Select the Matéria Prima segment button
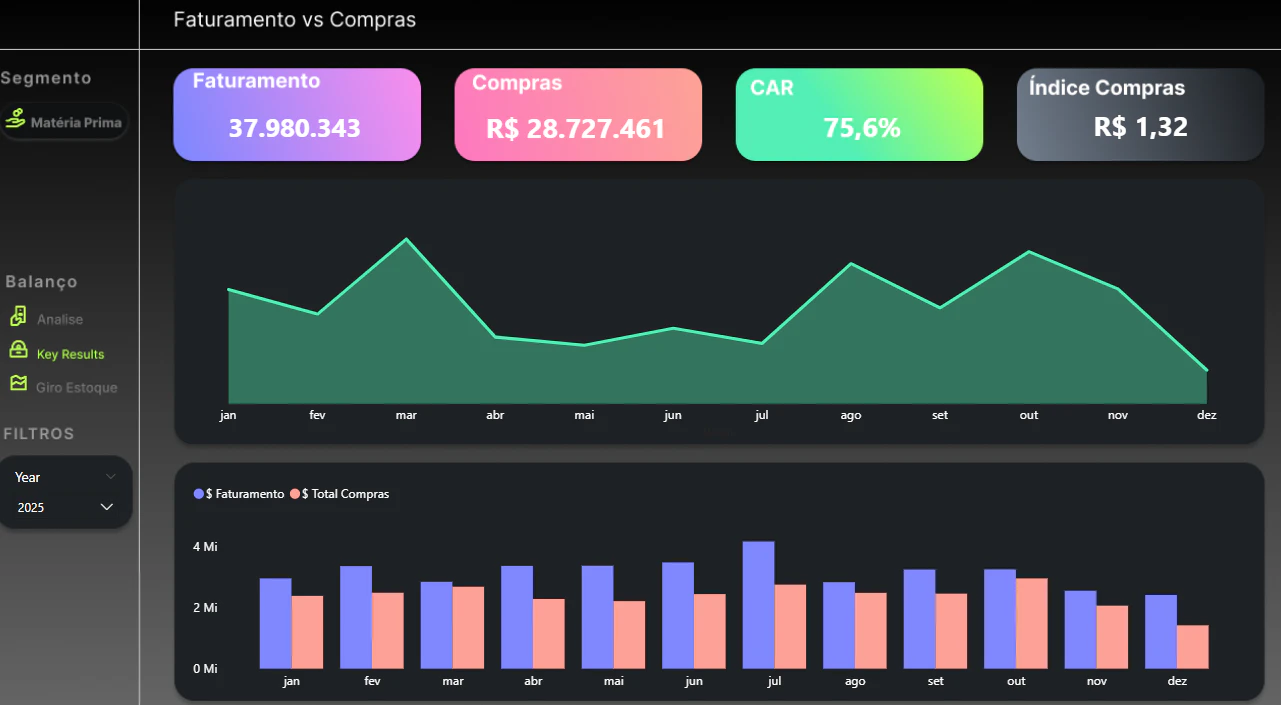 click(64, 122)
